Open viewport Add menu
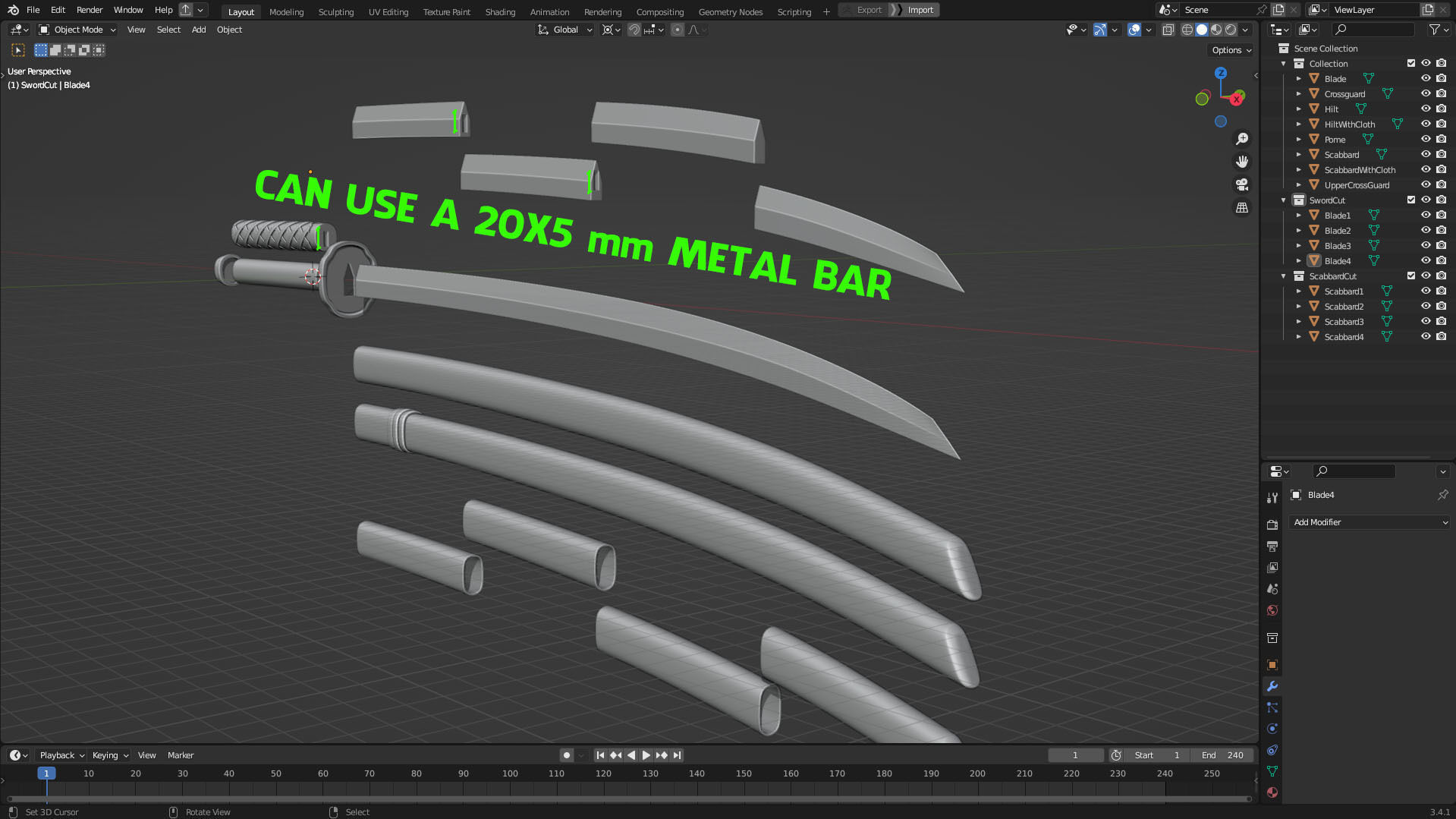 [199, 30]
